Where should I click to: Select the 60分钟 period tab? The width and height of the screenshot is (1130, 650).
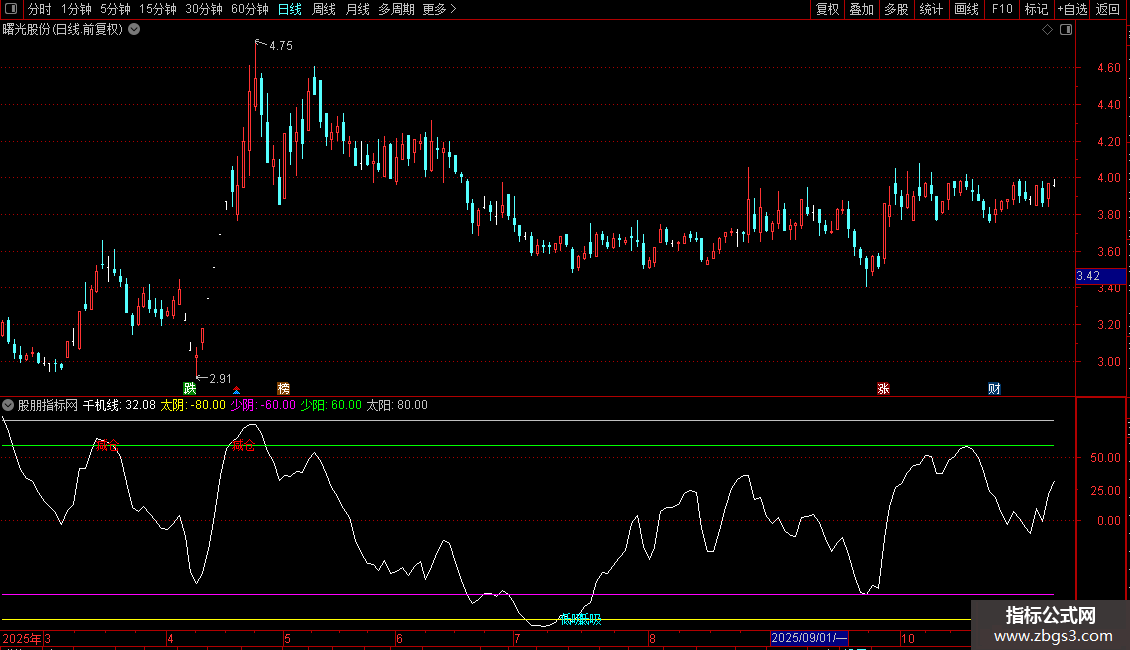point(249,9)
